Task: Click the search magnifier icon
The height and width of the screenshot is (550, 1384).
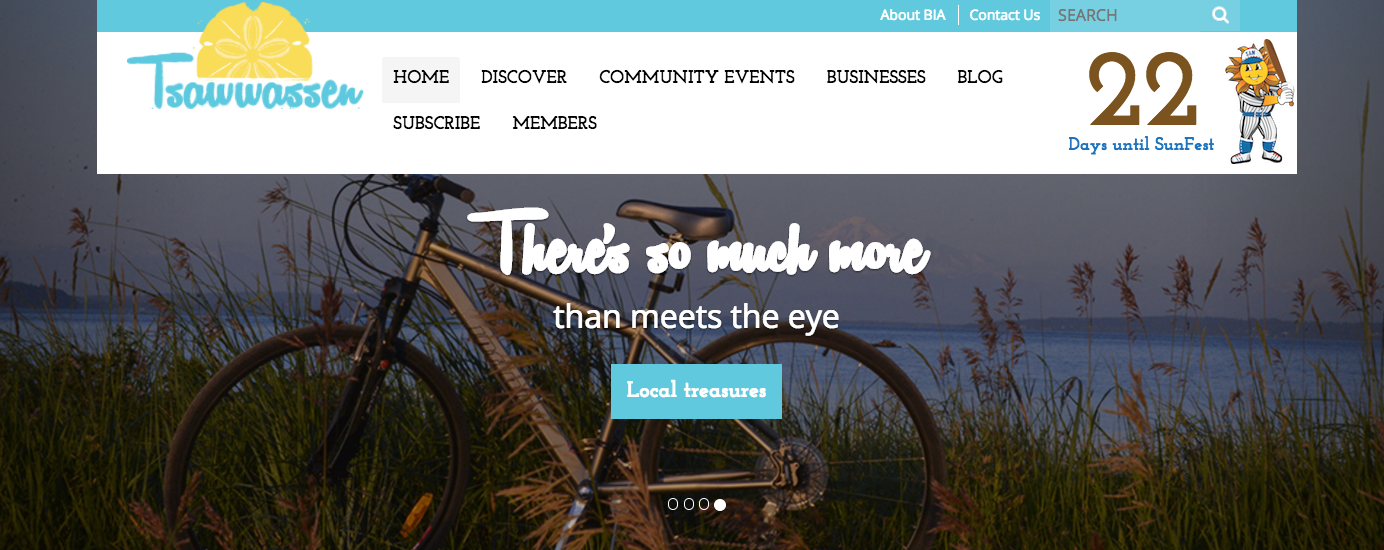Action: 1220,15
